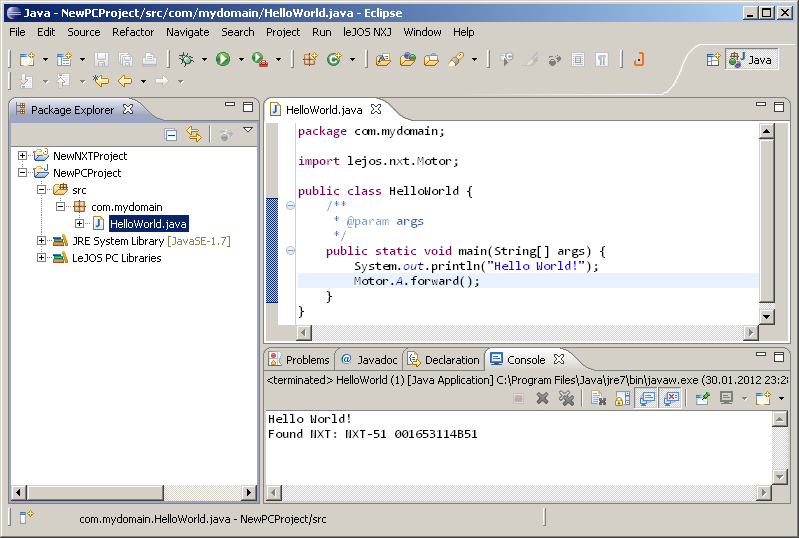Expand the HelloWorld.java tree node

[x=79, y=224]
